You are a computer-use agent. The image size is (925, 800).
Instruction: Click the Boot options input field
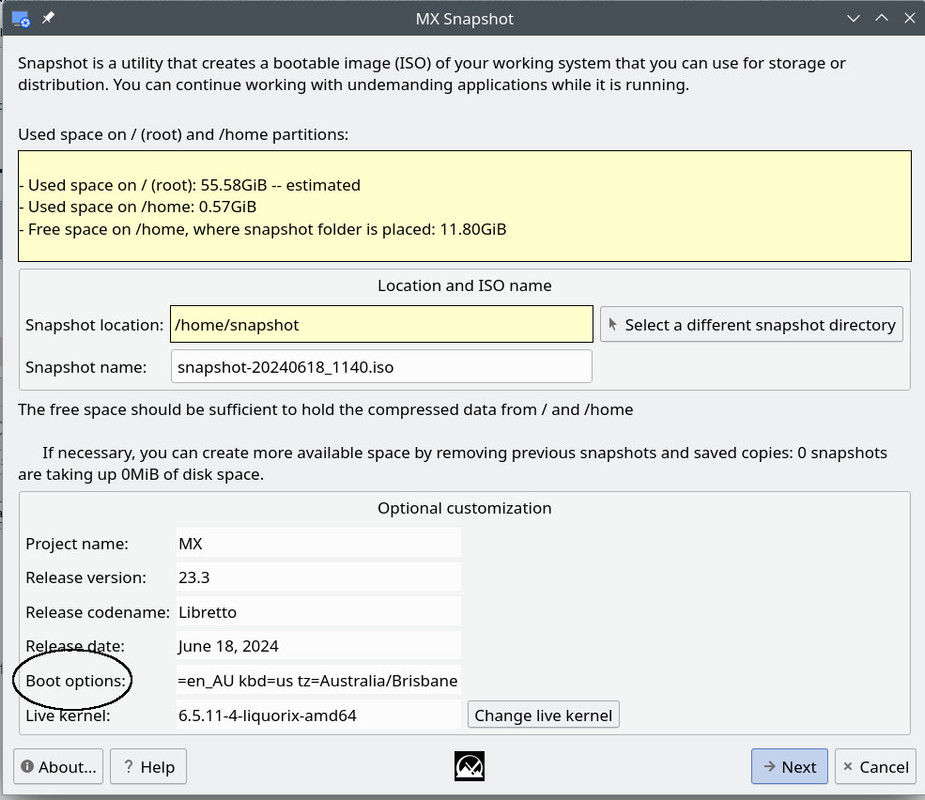pos(318,680)
